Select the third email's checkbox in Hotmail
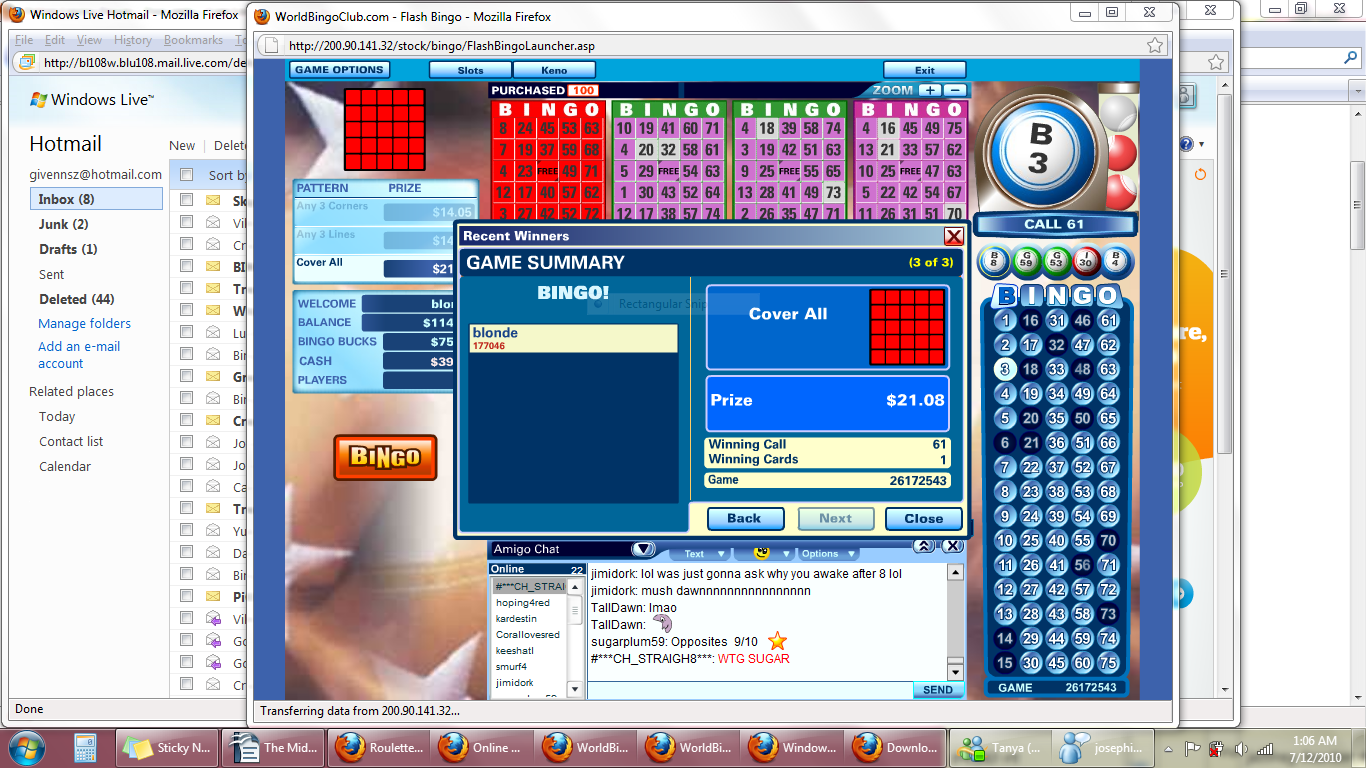This screenshot has width=1366, height=768. coord(186,244)
